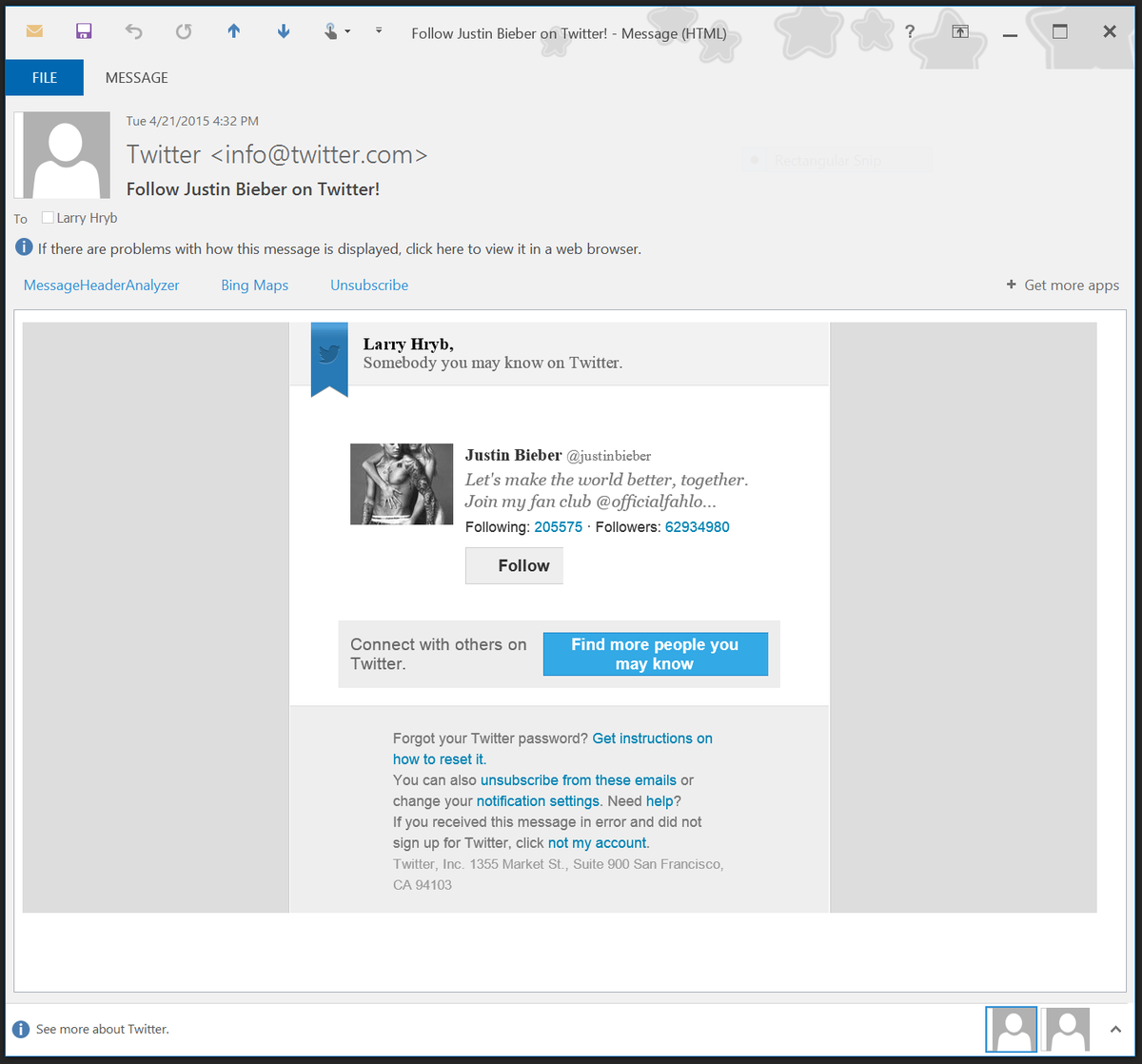Click the not my account link
The height and width of the screenshot is (1064, 1142).
click(x=597, y=843)
